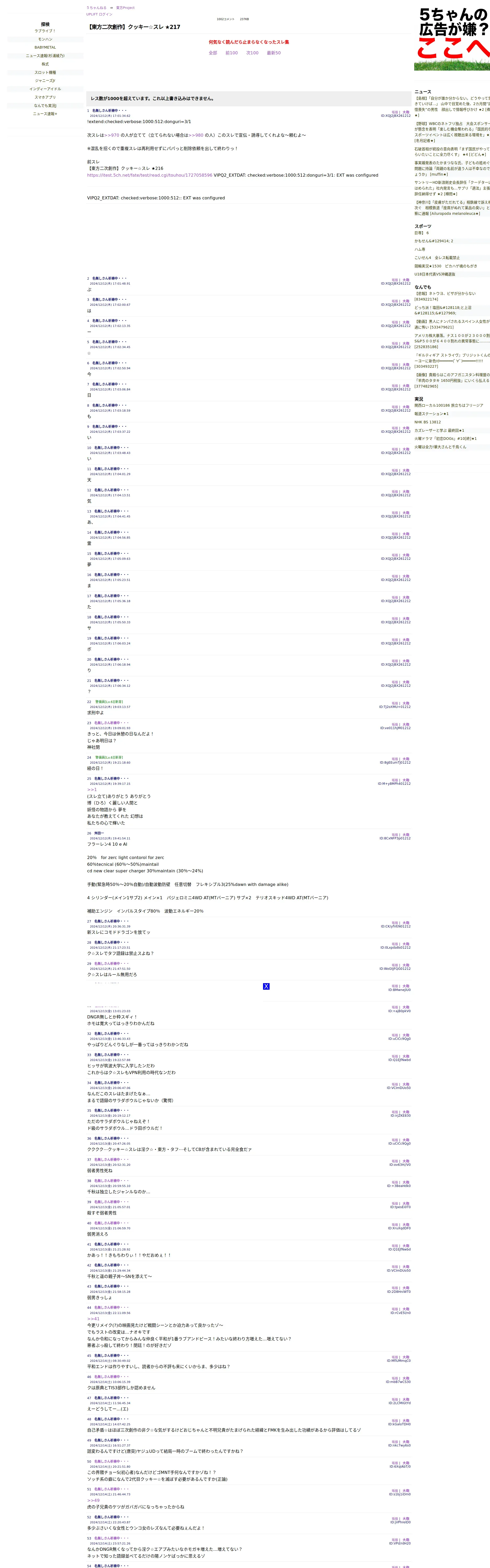Open the スマホアプリ sidebar link
Screen dimensions: 490x1568
coord(45,97)
